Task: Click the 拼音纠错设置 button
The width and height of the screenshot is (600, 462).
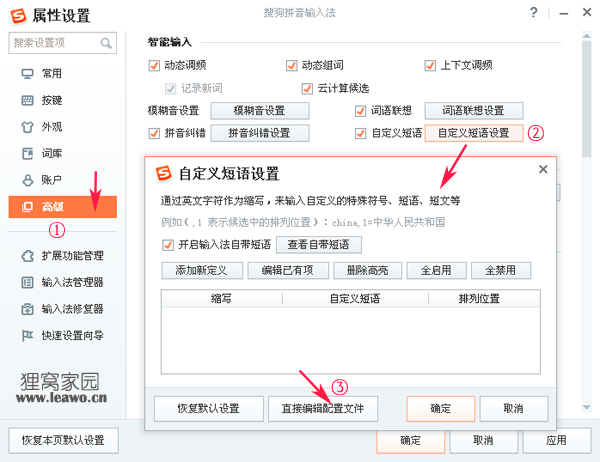Action: coord(260,133)
